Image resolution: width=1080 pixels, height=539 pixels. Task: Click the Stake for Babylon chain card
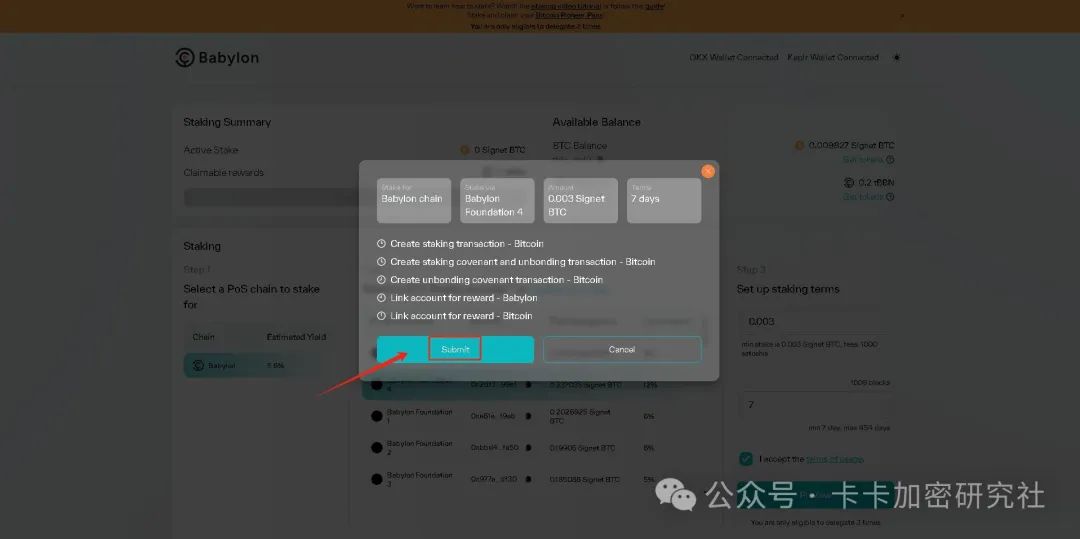click(414, 201)
